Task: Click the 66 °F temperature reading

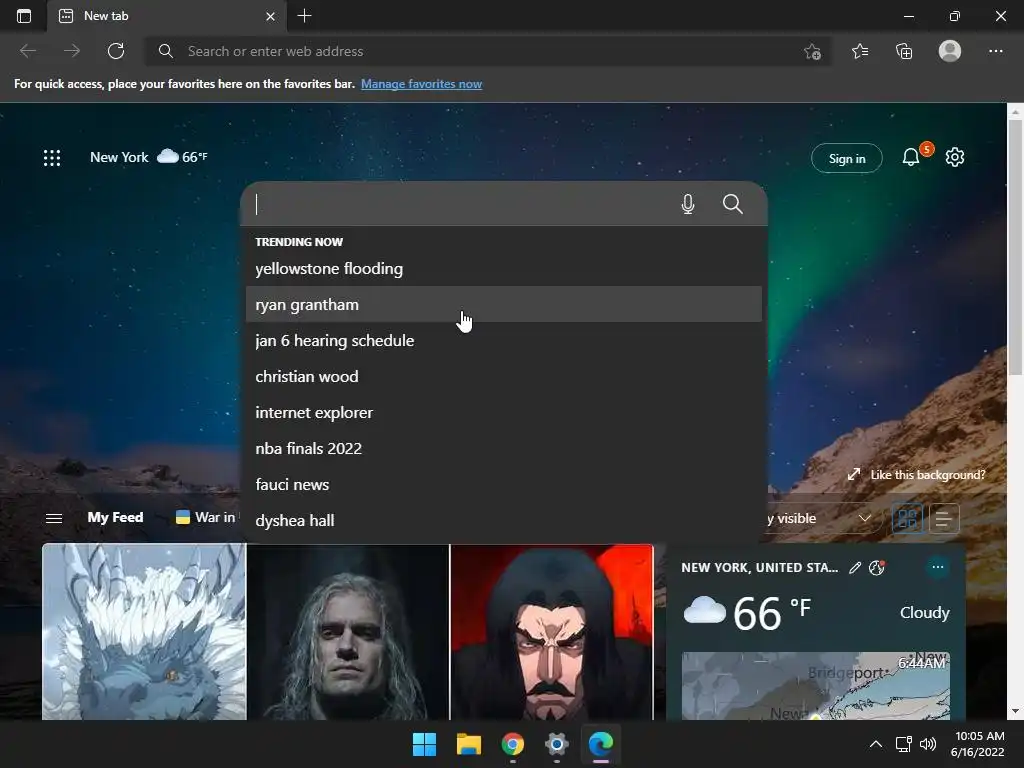Action: point(772,613)
